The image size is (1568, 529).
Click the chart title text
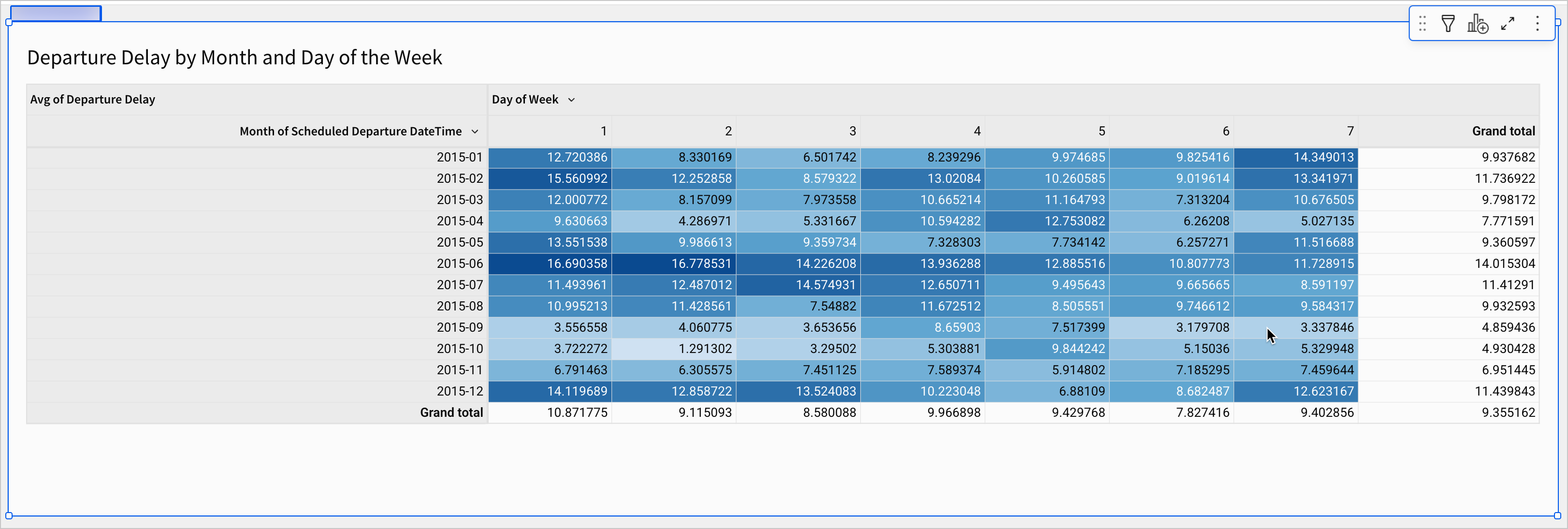[x=234, y=58]
